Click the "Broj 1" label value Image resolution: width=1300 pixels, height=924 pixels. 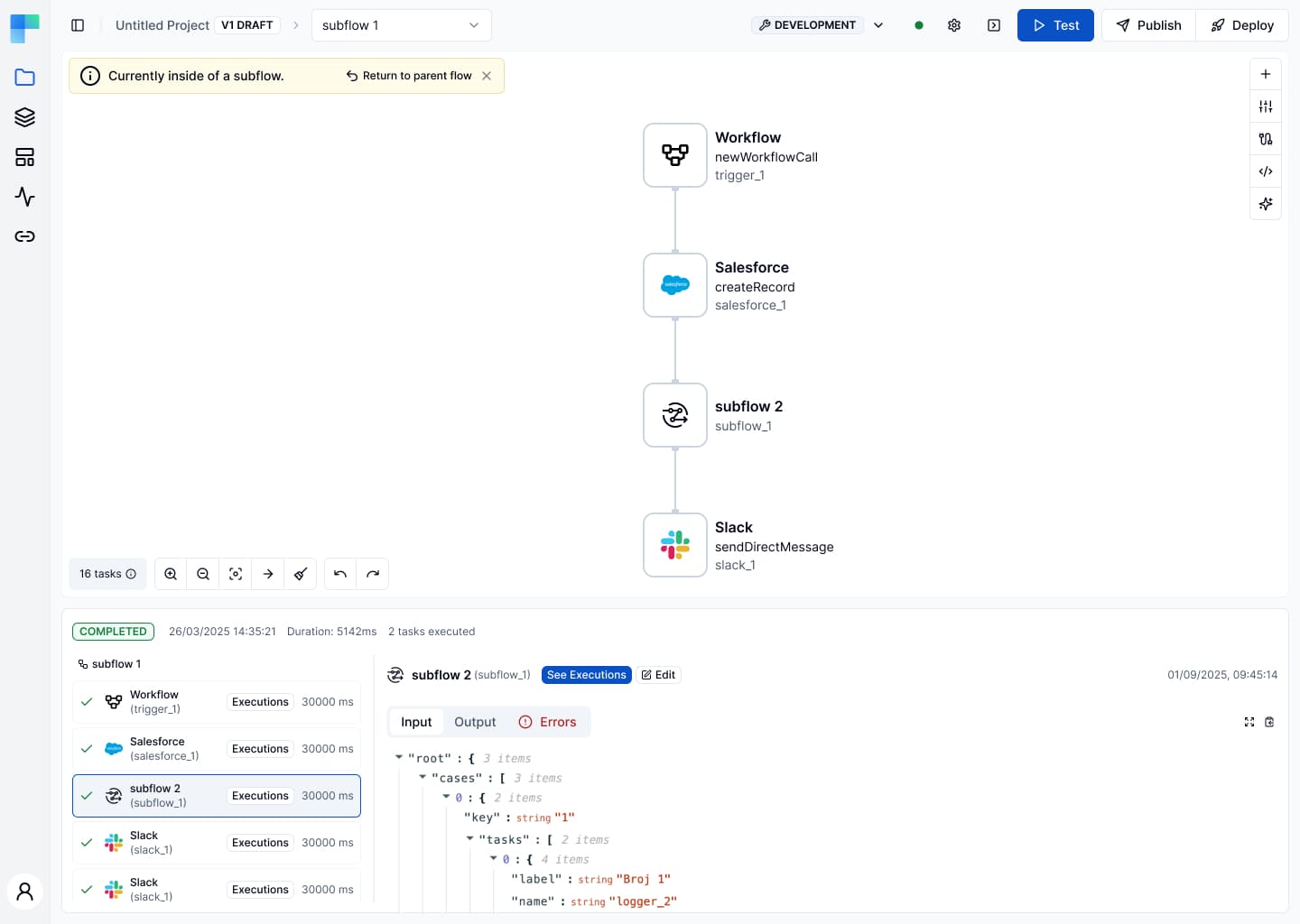[643, 879]
